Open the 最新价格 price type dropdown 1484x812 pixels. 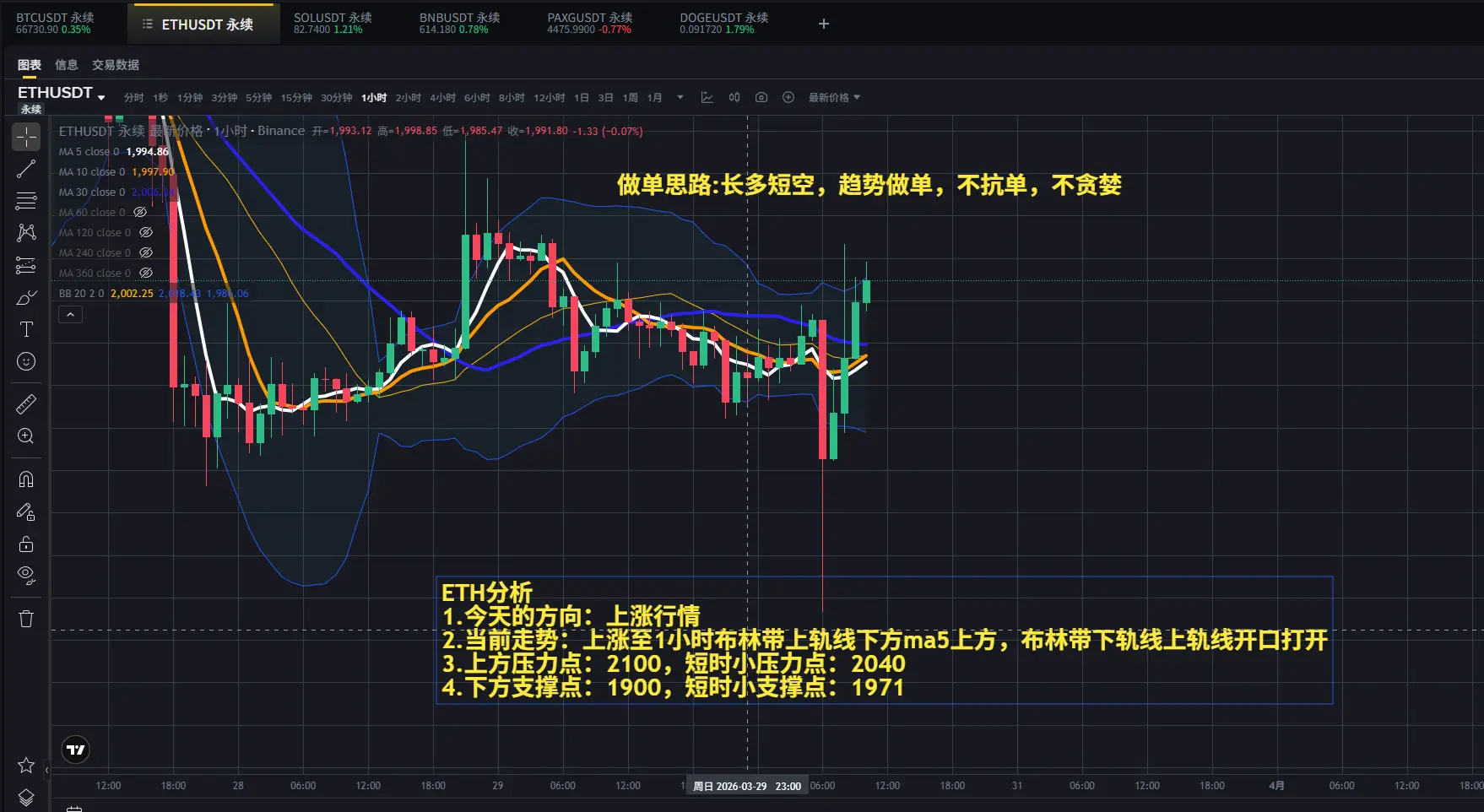pyautogui.click(x=834, y=98)
